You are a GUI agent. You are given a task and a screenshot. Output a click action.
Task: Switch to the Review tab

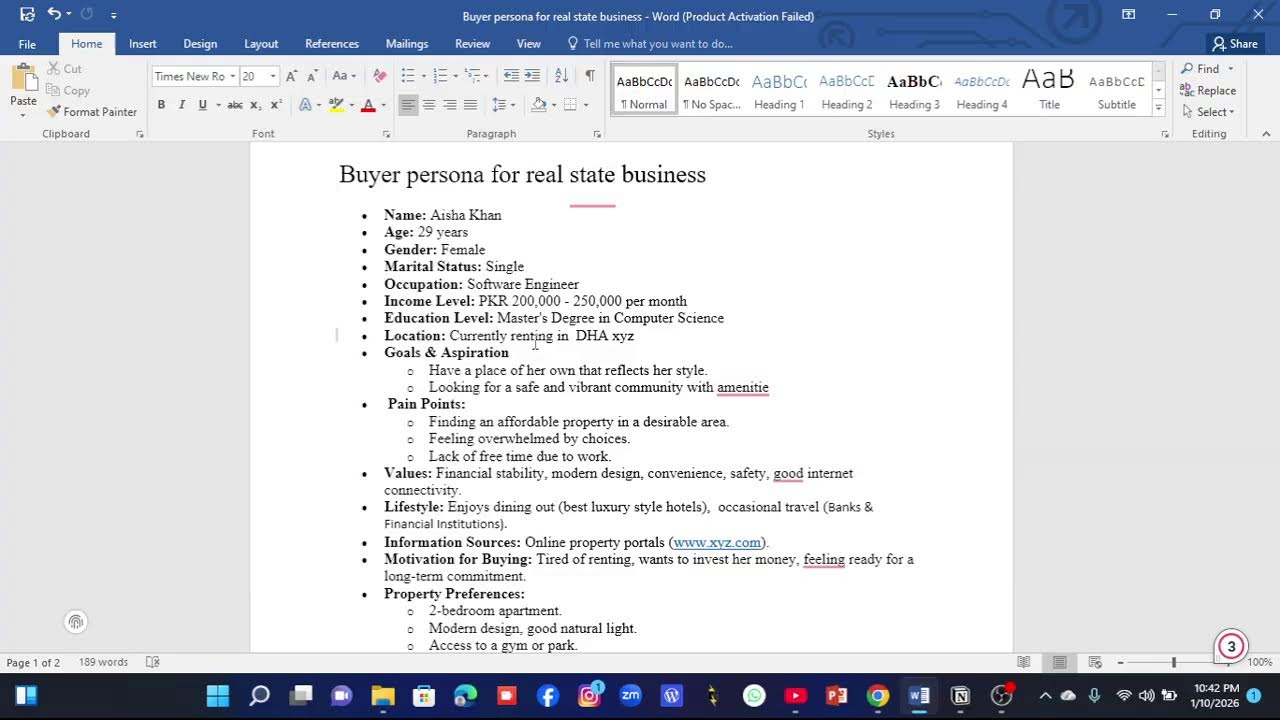pyautogui.click(x=472, y=44)
